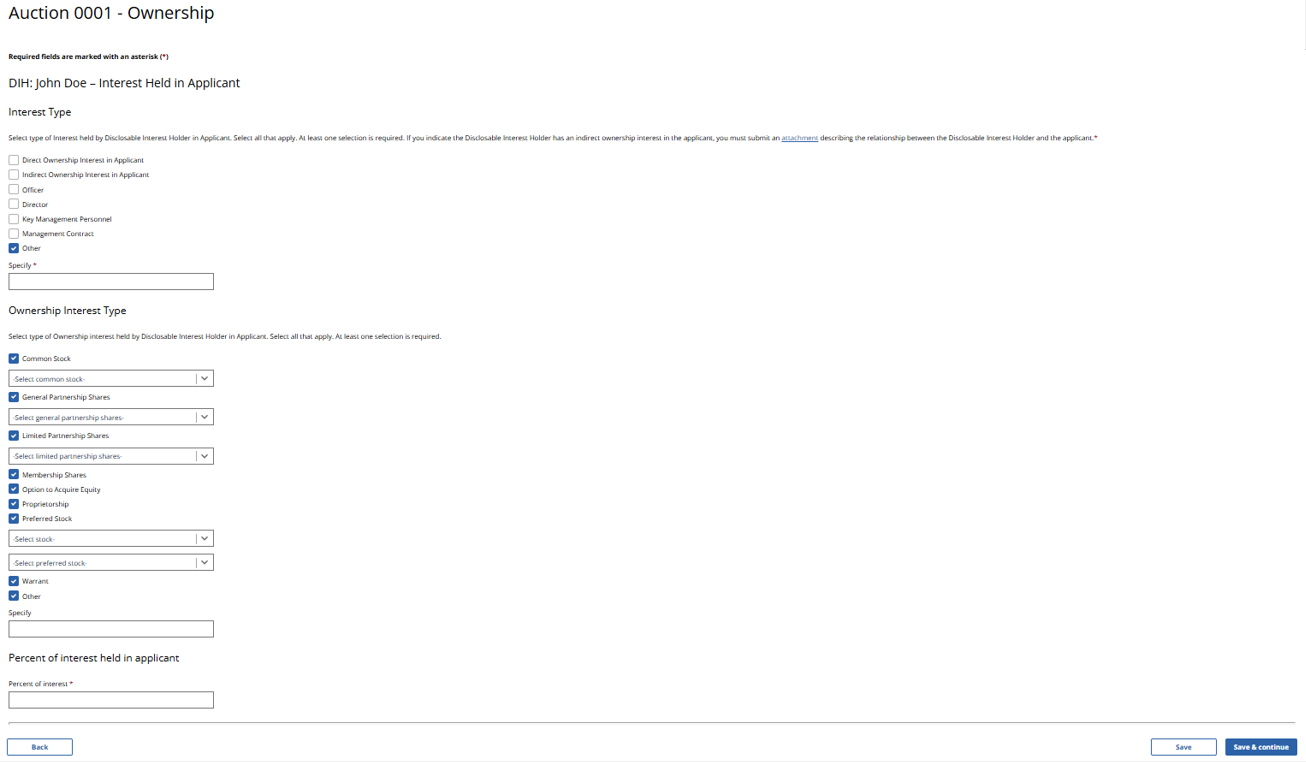Enable Key Management Personnel option
The image size is (1306, 762).
coord(14,219)
